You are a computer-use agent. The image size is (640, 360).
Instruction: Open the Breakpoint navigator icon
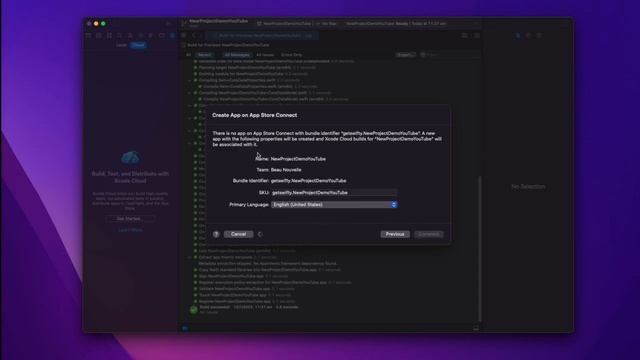coord(162,36)
